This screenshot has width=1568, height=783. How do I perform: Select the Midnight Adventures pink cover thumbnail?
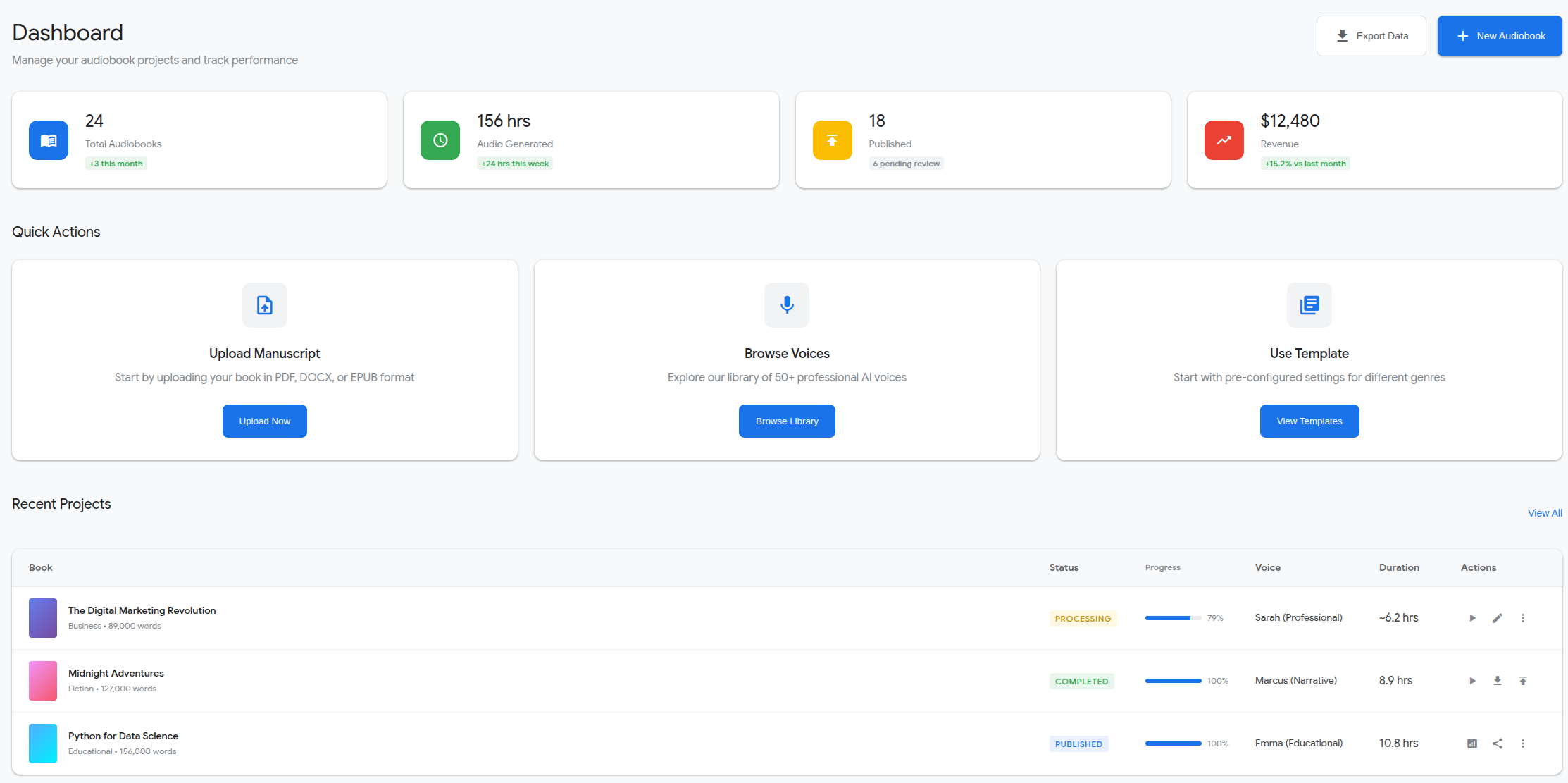pos(43,681)
